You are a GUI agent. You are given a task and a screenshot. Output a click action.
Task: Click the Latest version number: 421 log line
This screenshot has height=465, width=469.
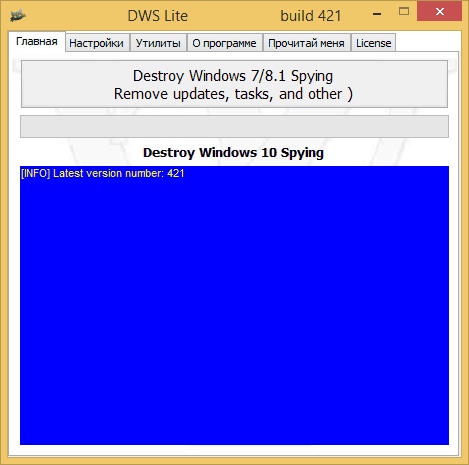coord(102,173)
